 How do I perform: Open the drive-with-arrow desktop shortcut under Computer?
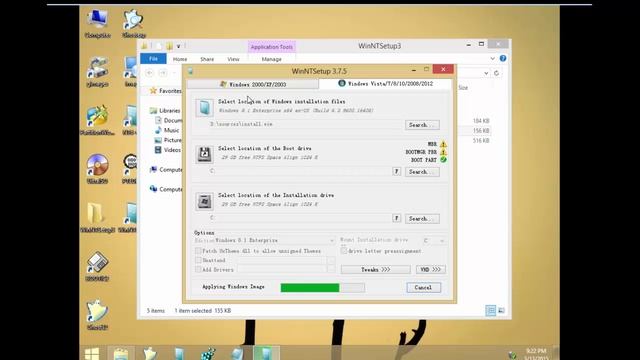(98, 71)
